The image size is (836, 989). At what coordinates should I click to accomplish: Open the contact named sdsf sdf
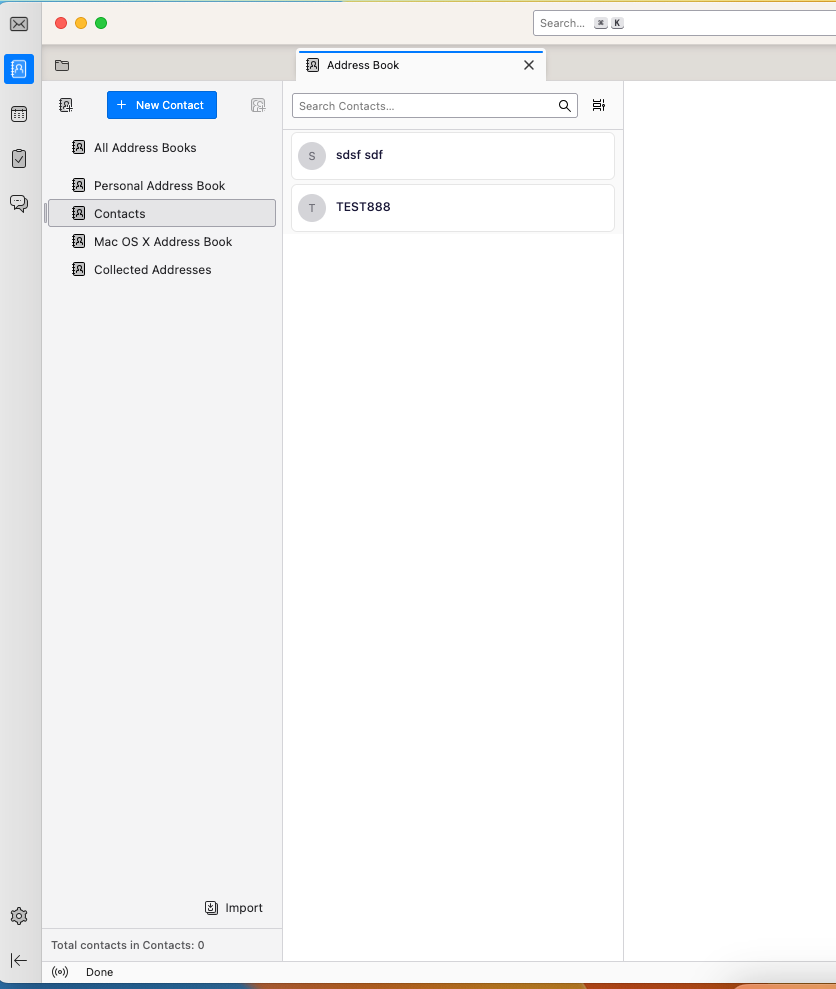tap(452, 155)
